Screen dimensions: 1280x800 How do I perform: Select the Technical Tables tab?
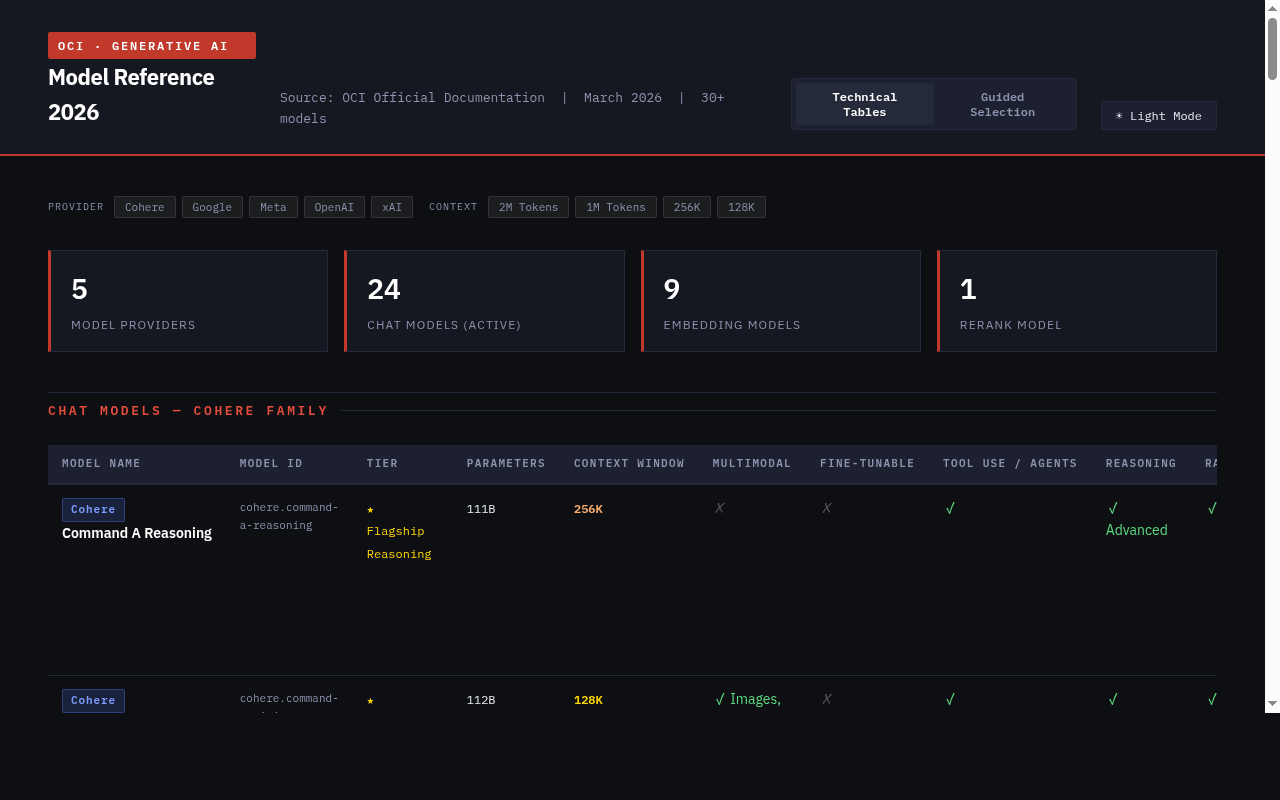click(865, 105)
